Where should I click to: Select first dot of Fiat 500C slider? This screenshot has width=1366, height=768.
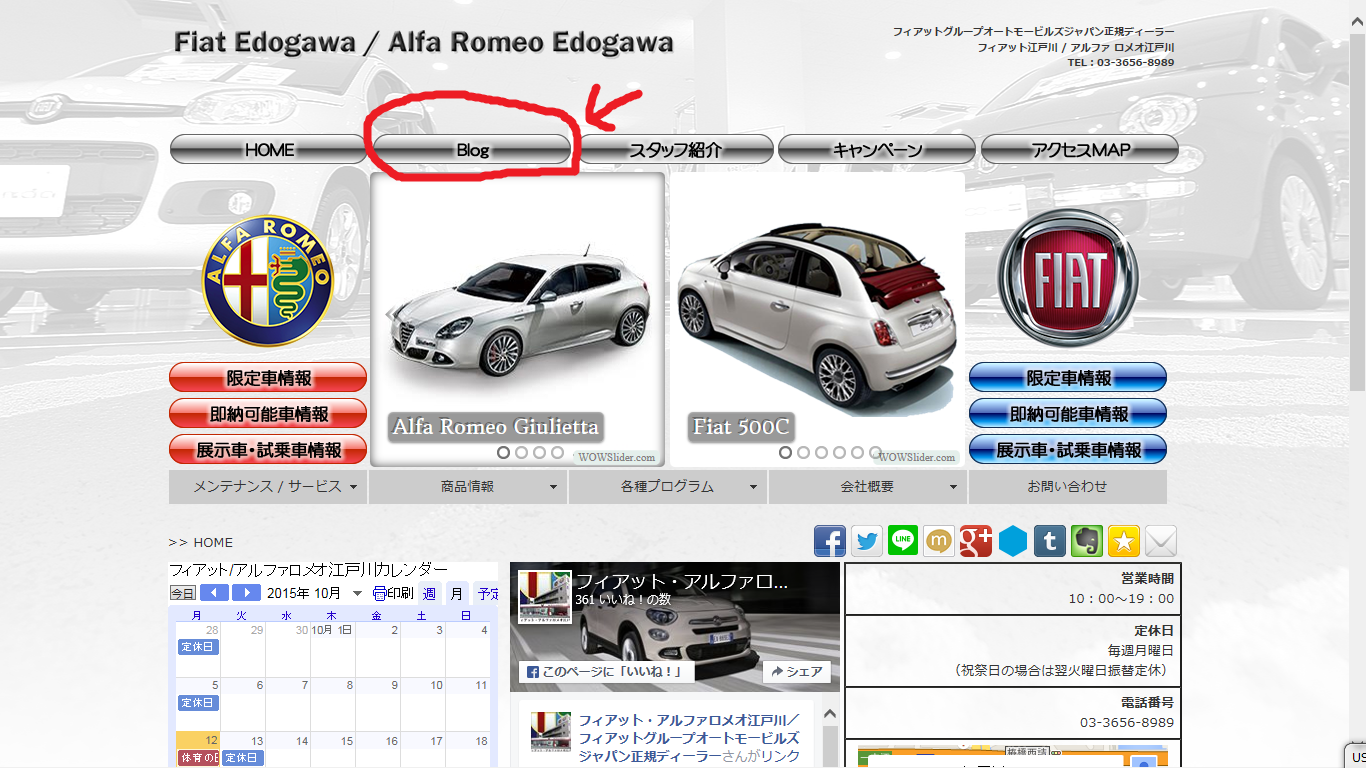tap(786, 453)
